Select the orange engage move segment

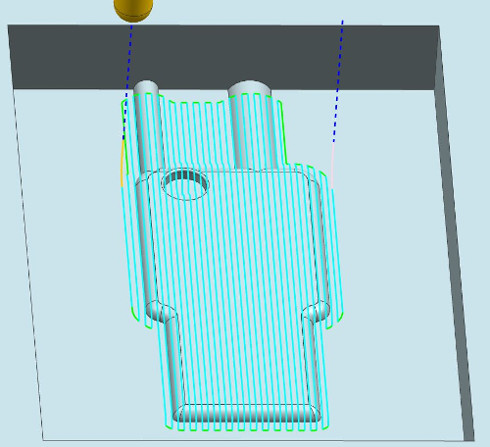[x=122, y=163]
